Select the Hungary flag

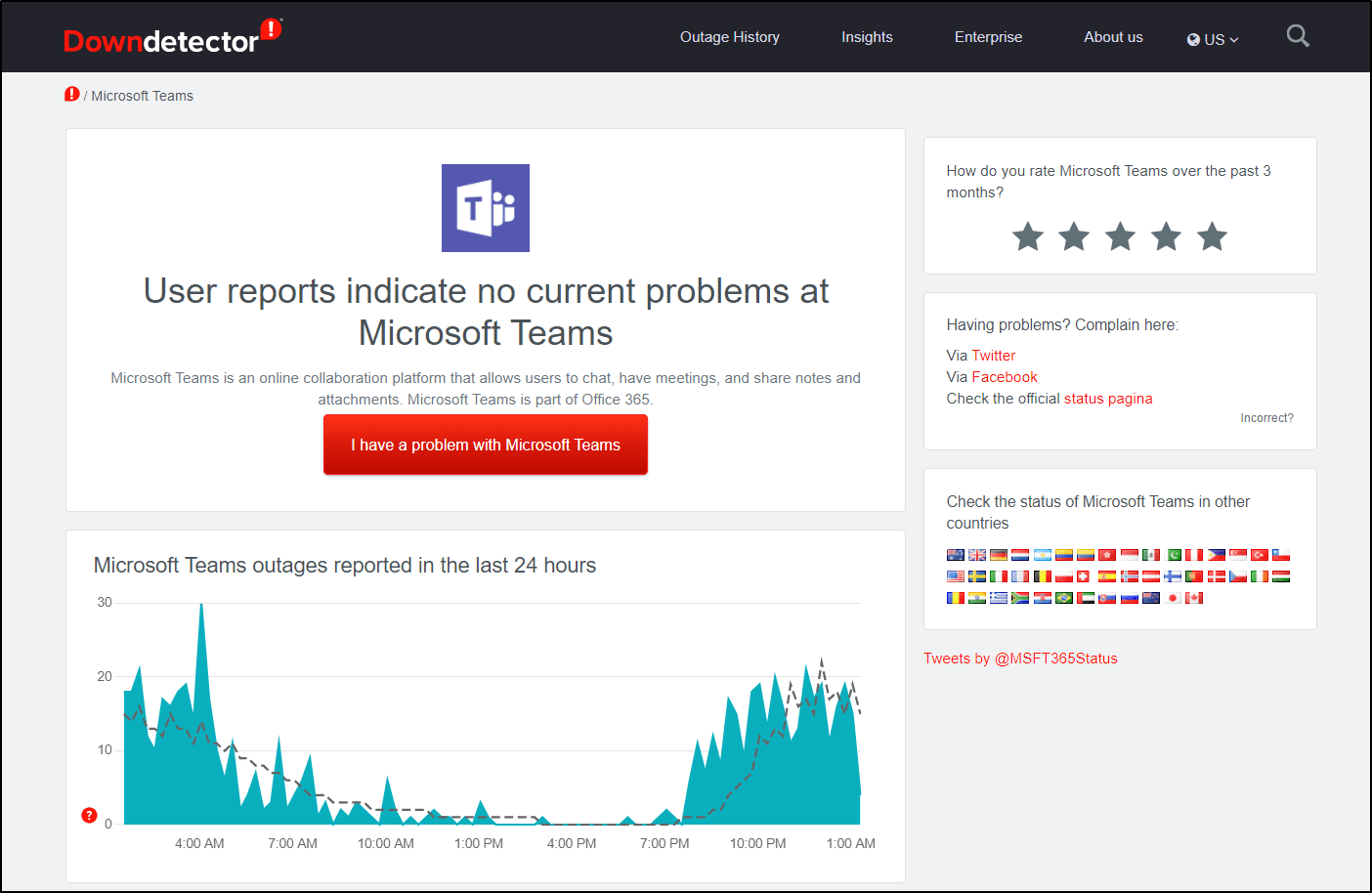pos(1281,576)
